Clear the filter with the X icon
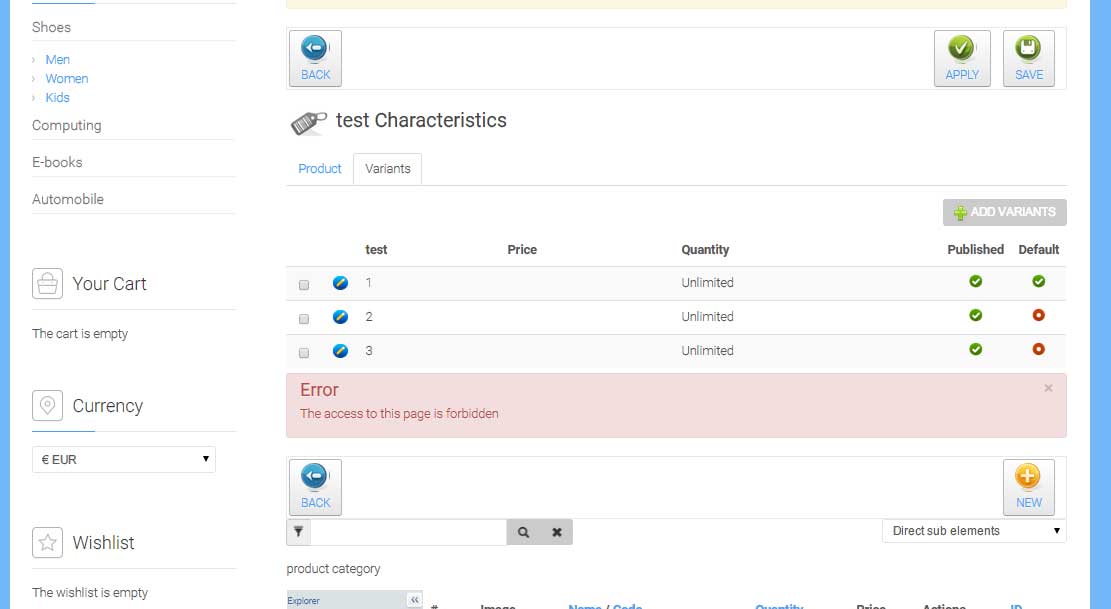The image size is (1111, 609). point(556,533)
